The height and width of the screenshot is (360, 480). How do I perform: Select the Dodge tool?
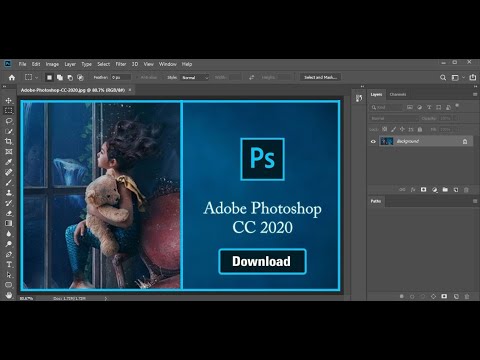9,244
